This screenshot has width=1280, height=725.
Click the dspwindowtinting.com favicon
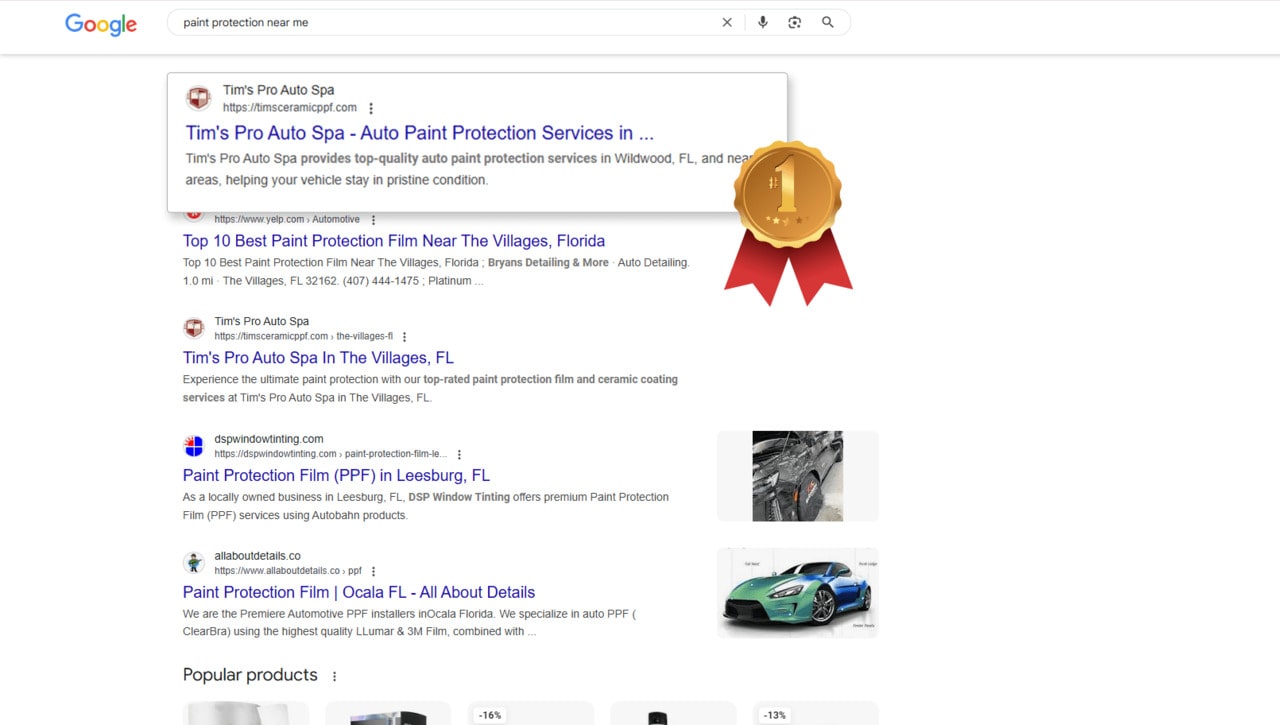click(x=194, y=446)
